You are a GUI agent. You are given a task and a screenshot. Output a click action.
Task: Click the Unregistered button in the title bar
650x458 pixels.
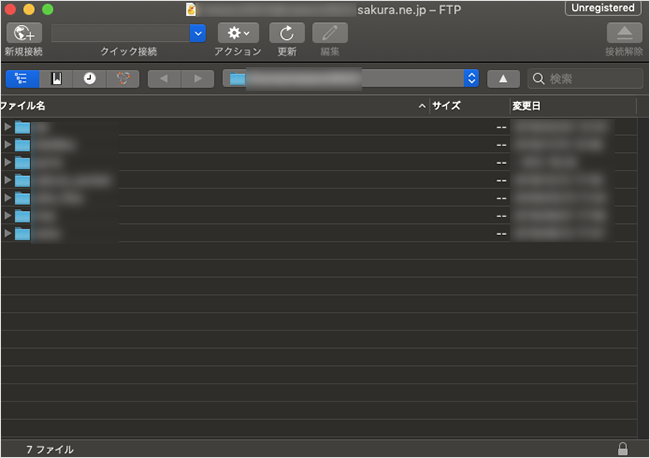[x=603, y=8]
